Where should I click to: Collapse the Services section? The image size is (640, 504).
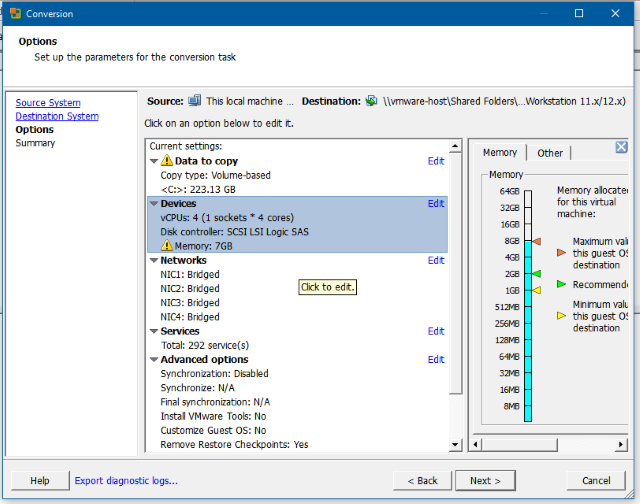[154, 331]
